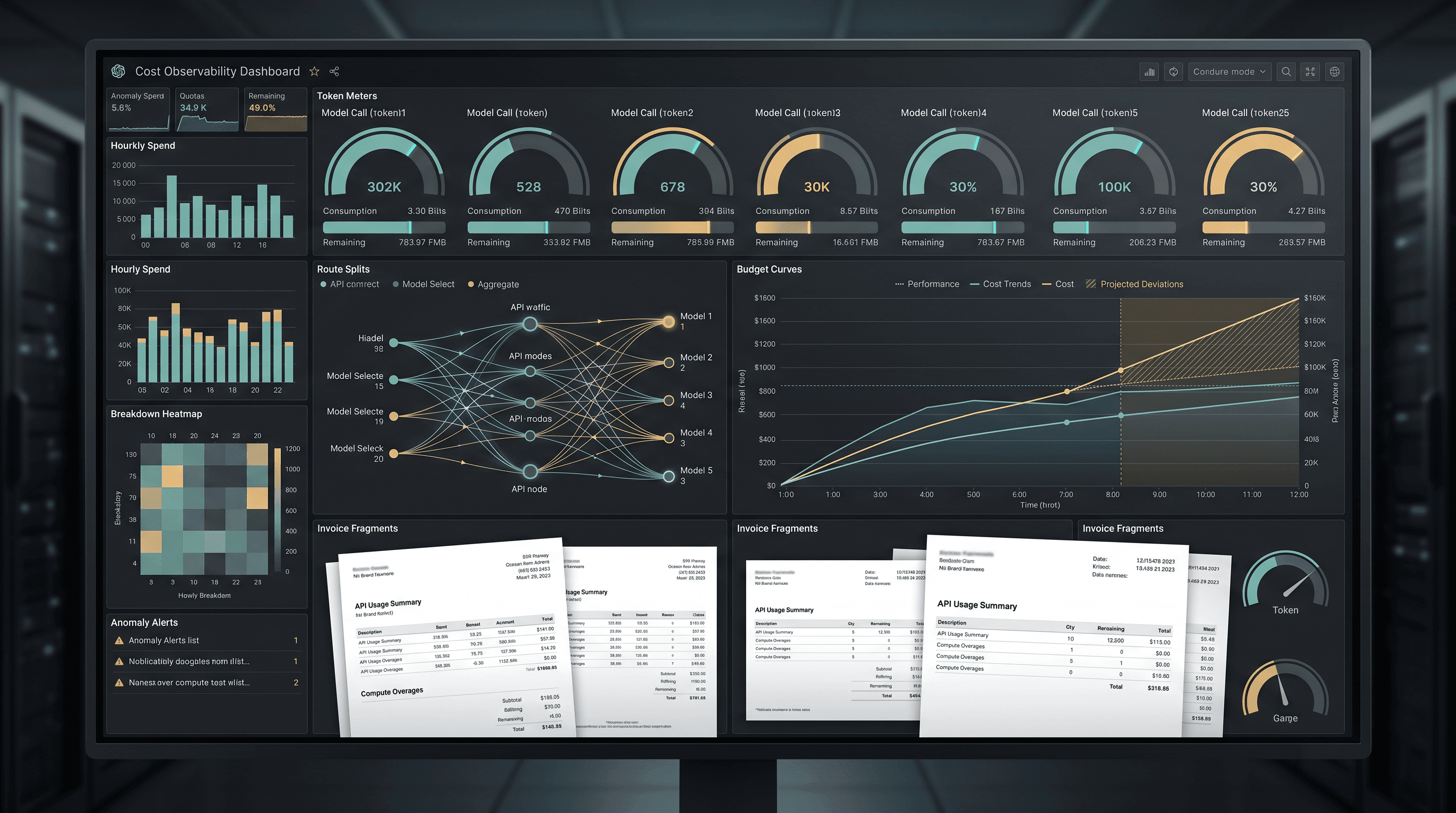Screen dimensions: 1456x813
Task: Open the Condure mode dropdown
Action: [x=1230, y=72]
